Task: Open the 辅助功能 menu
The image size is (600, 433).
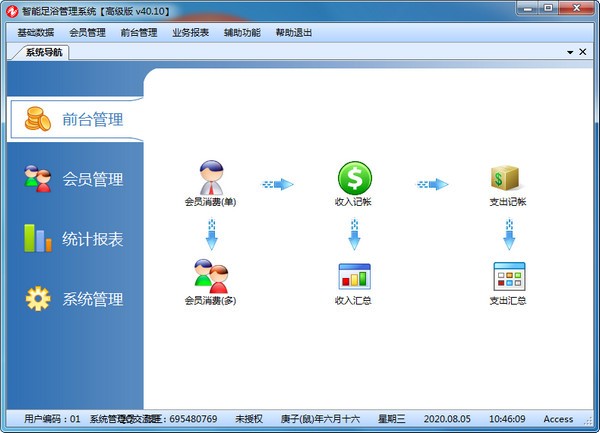Action: (x=241, y=32)
